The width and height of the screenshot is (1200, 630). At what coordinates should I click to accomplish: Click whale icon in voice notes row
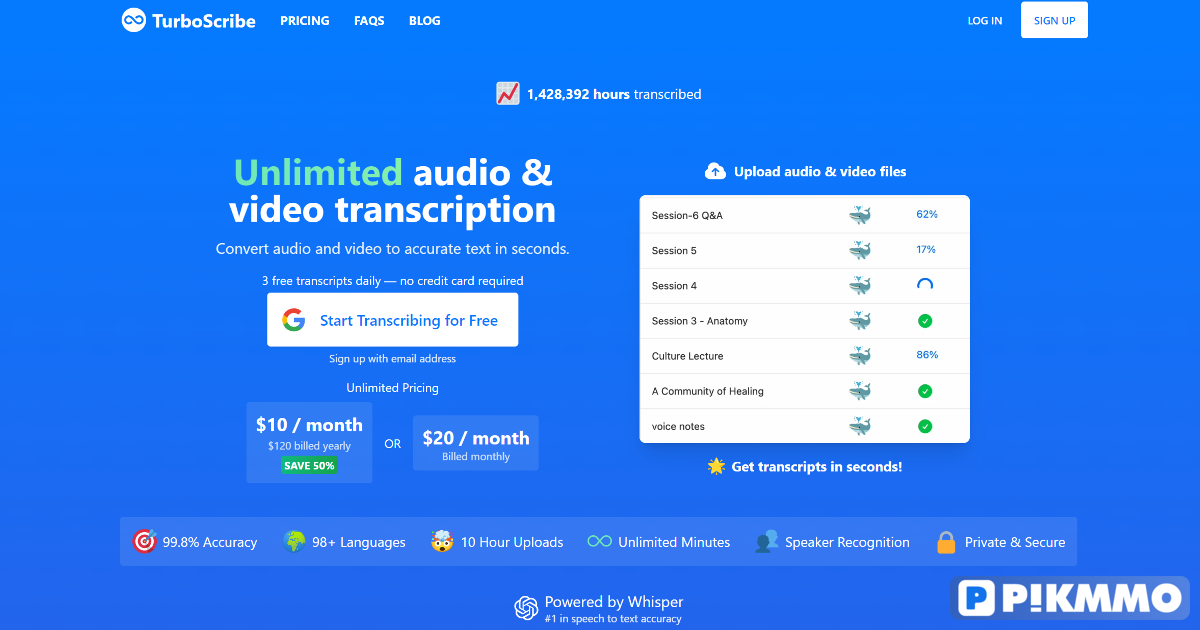860,426
